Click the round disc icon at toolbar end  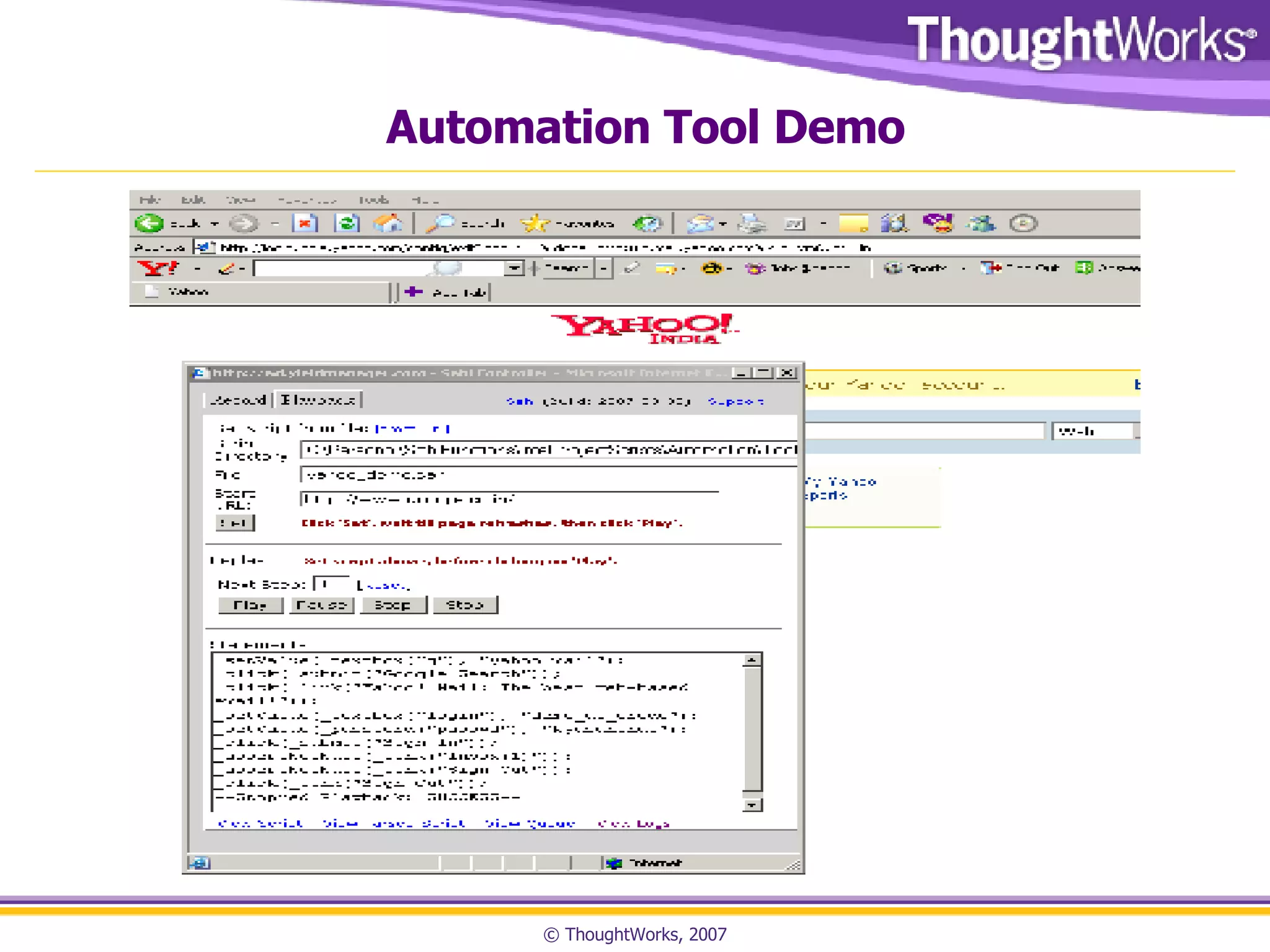pyautogui.click(x=1023, y=223)
